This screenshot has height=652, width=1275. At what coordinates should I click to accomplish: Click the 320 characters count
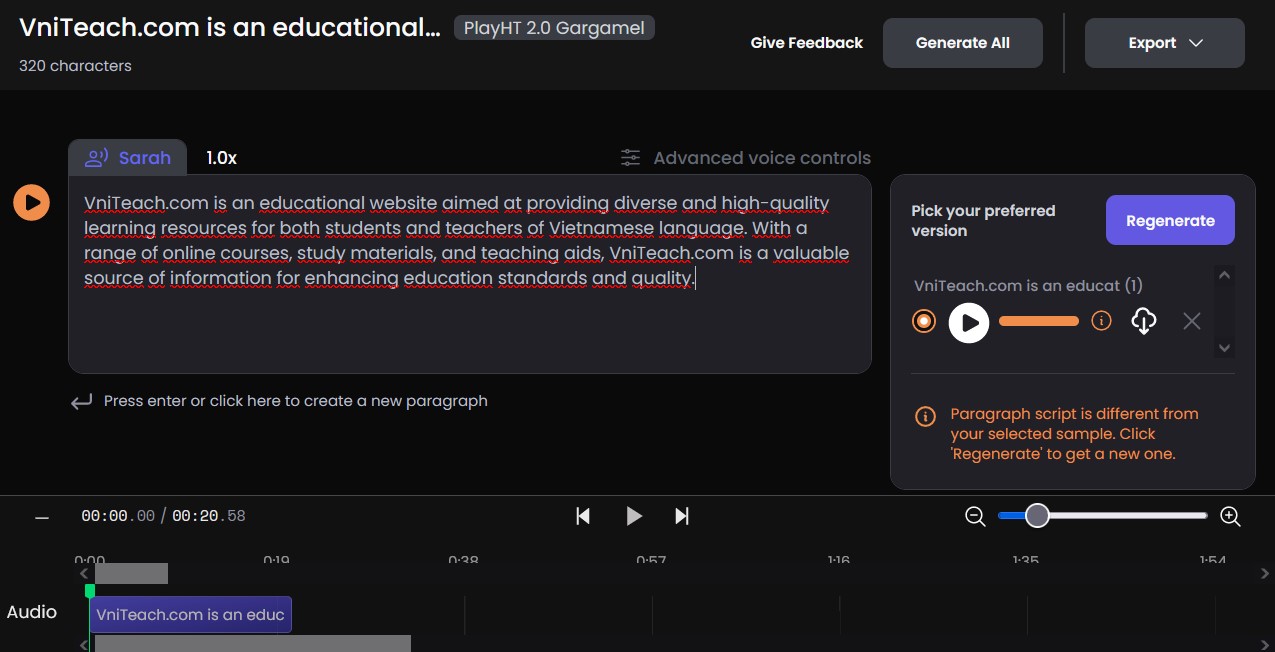click(x=75, y=66)
